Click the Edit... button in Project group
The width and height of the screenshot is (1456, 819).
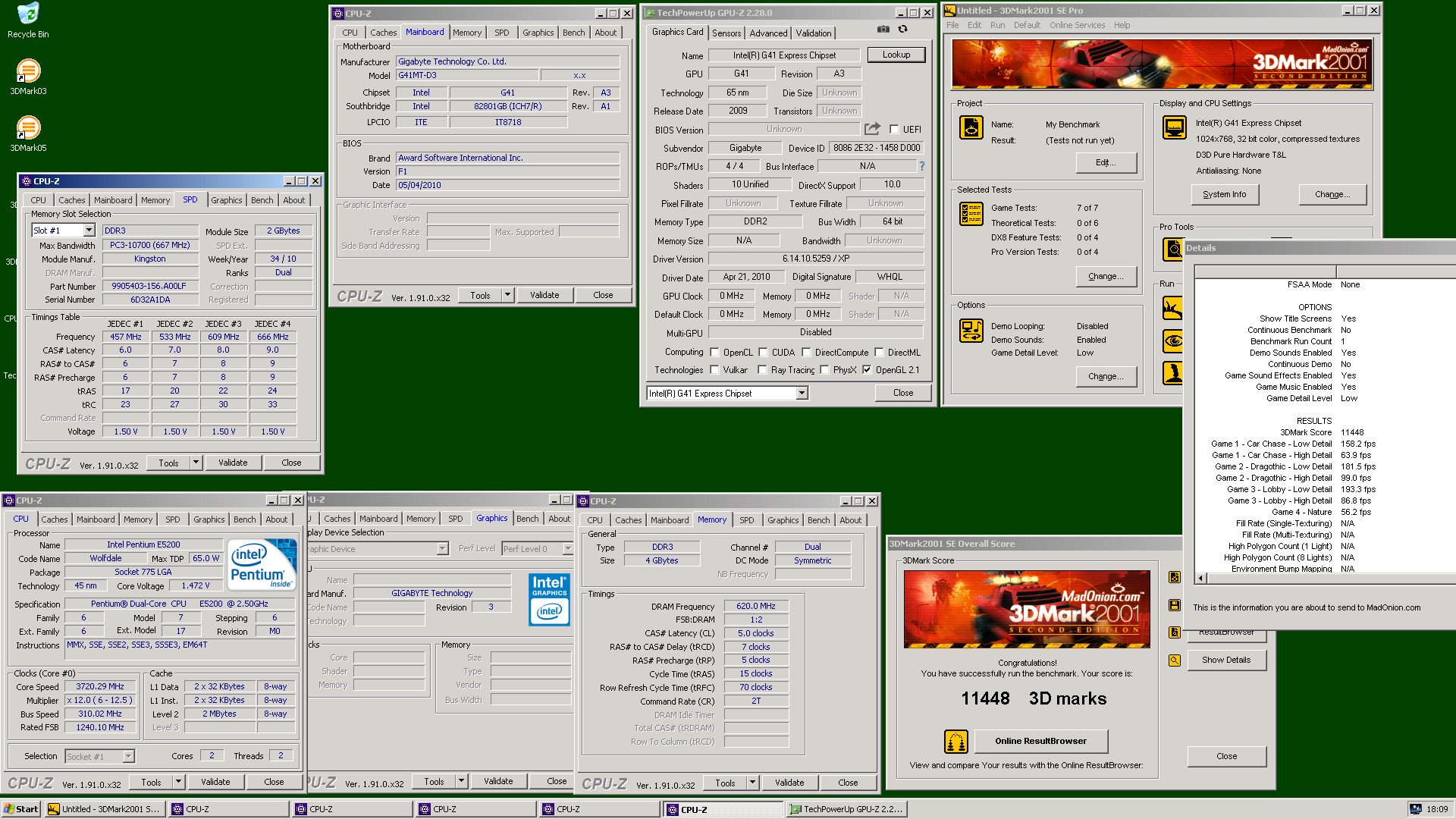1106,163
